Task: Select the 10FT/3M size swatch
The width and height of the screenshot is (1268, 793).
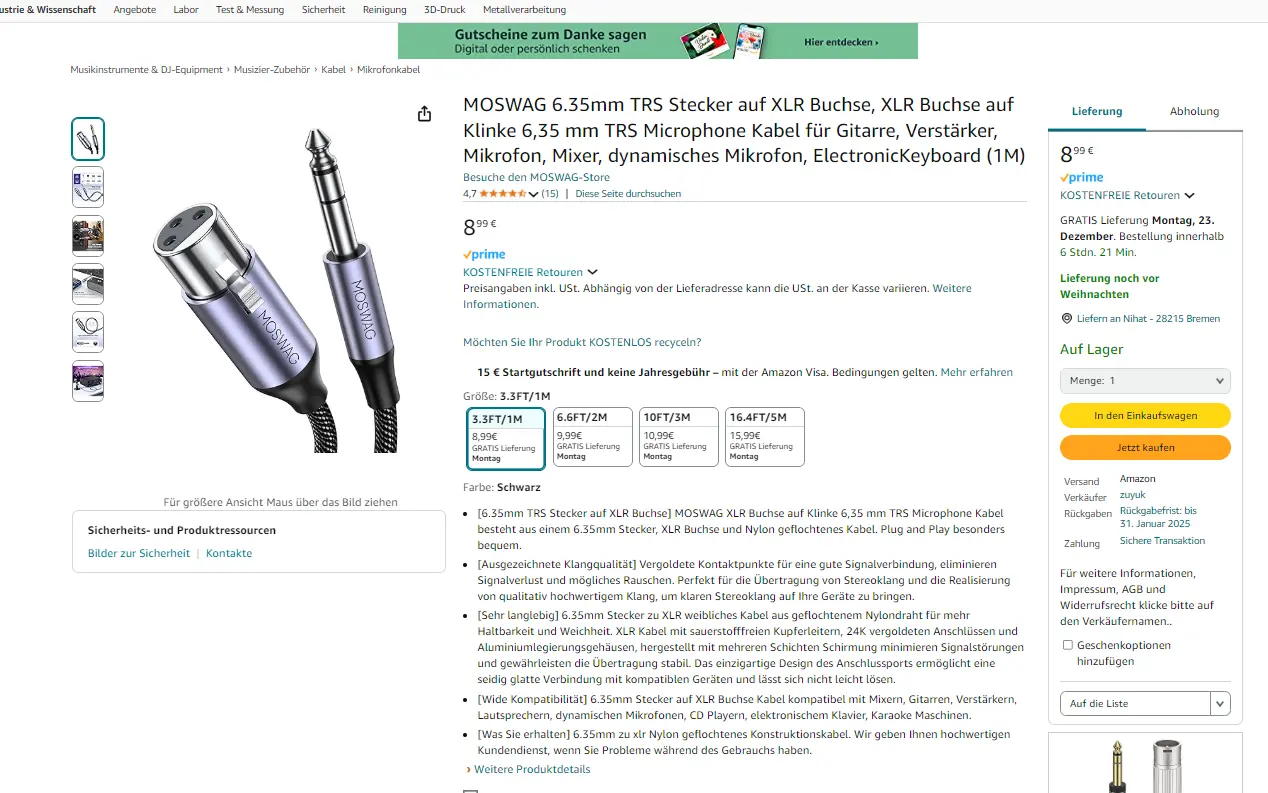Action: pyautogui.click(x=679, y=437)
